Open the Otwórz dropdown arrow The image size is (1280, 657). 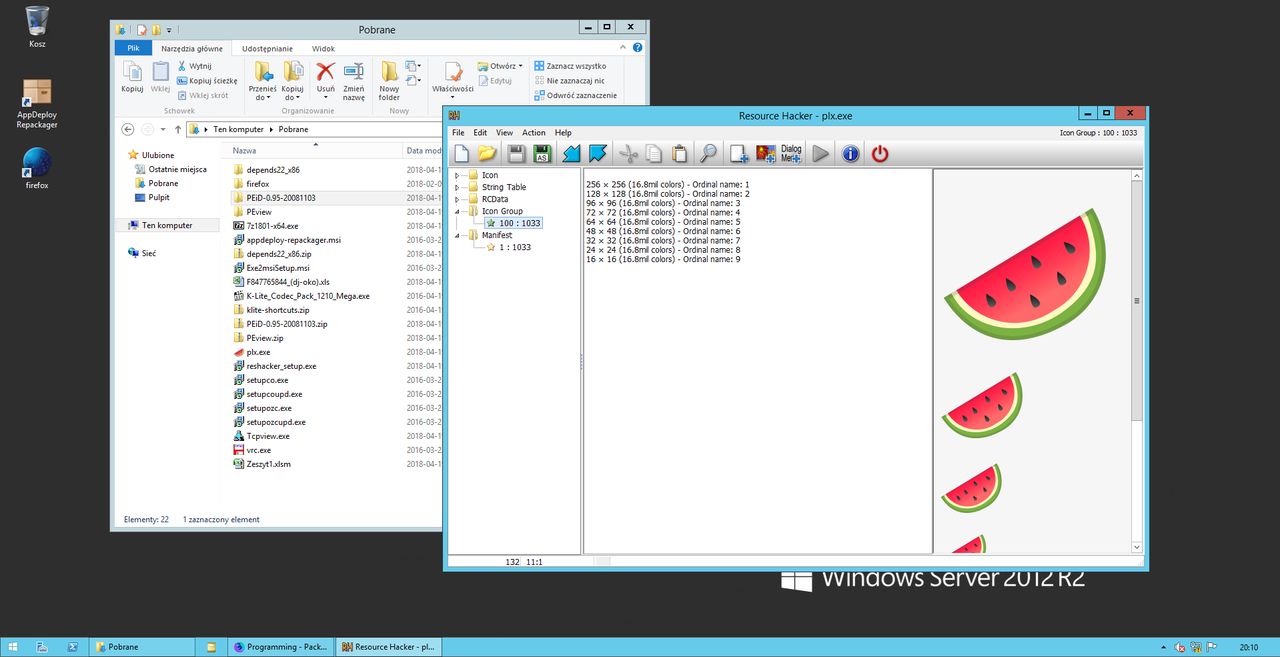(x=520, y=66)
